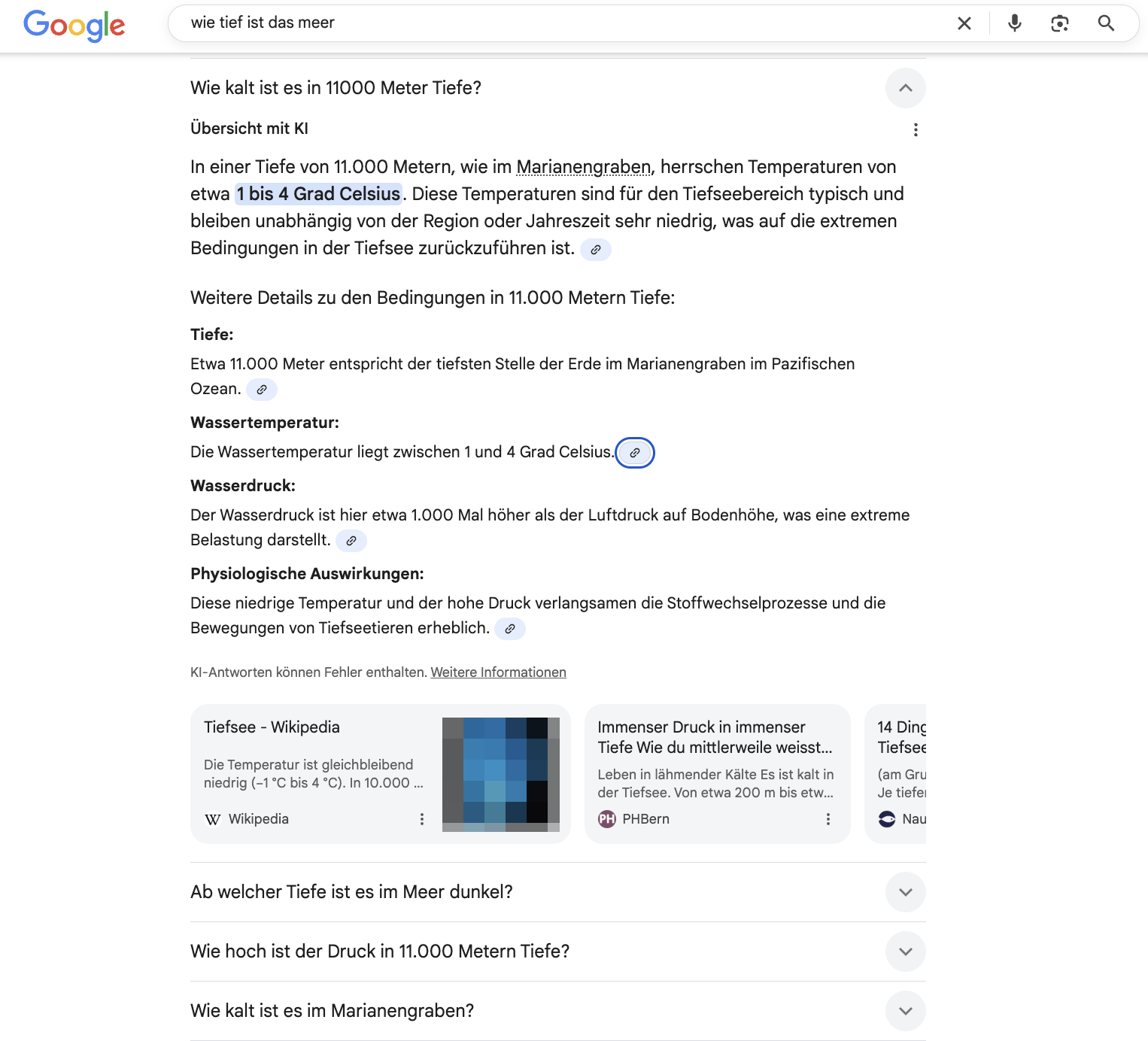The height and width of the screenshot is (1041, 1148).
Task: Collapse the question about 11000 Meter Tiefe
Action: [x=905, y=88]
